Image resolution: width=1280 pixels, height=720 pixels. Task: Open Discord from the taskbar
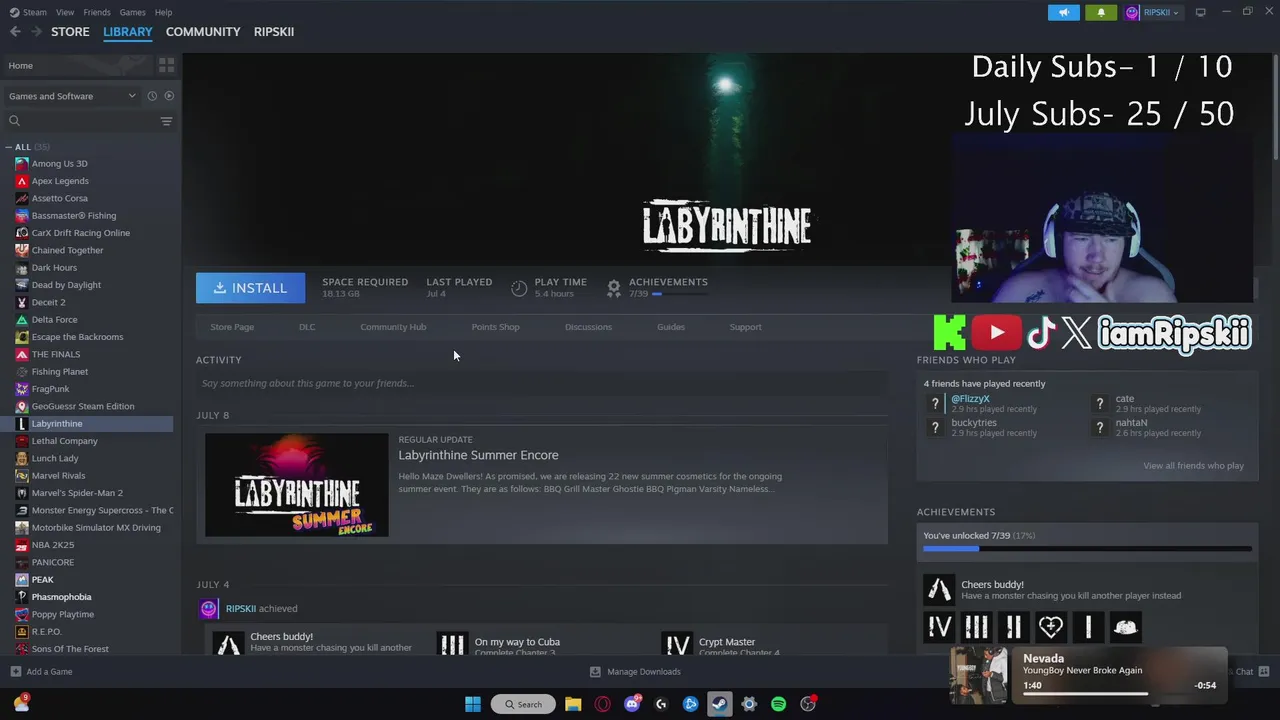tap(632, 704)
